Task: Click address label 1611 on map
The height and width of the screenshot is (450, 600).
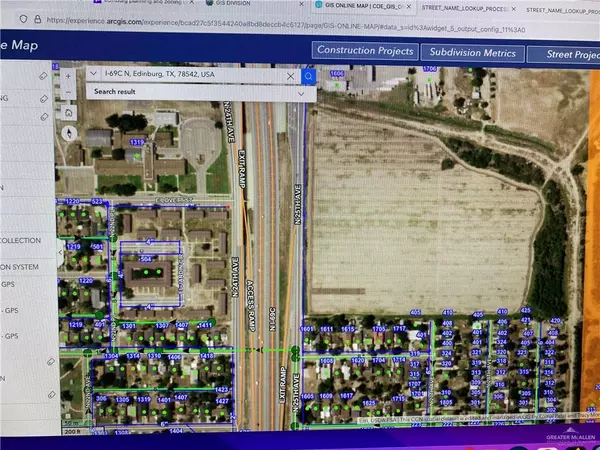Action: pyautogui.click(x=326, y=329)
